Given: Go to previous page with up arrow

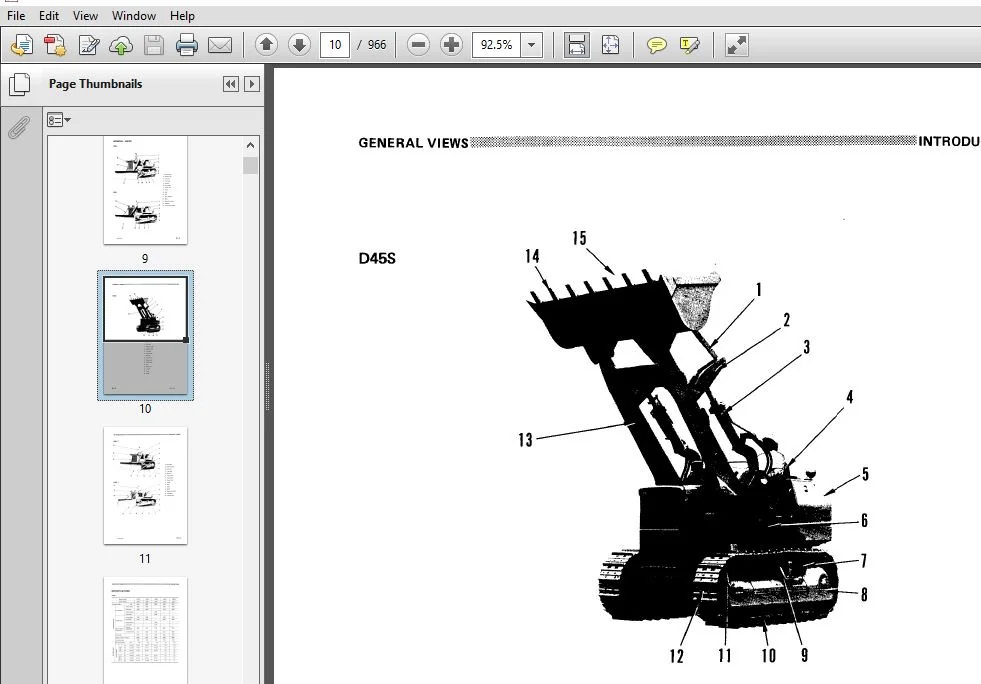Looking at the screenshot, I should (267, 44).
